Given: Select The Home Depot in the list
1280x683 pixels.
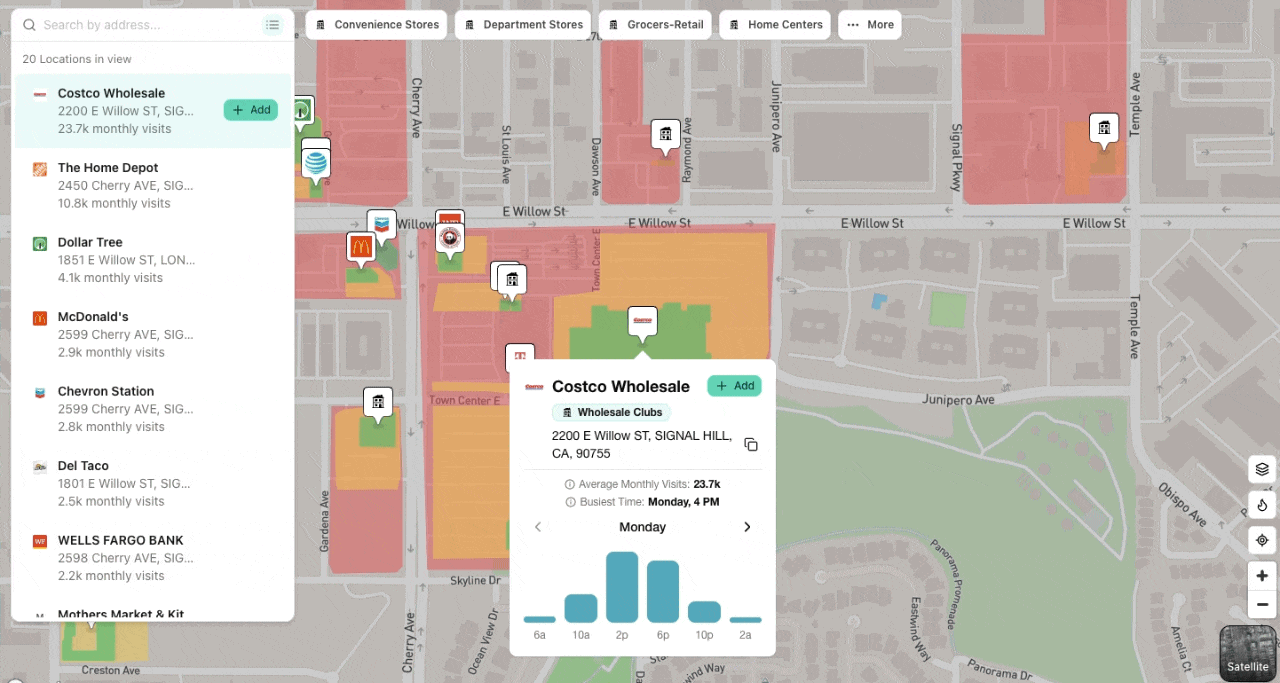Looking at the screenshot, I should [x=153, y=185].
